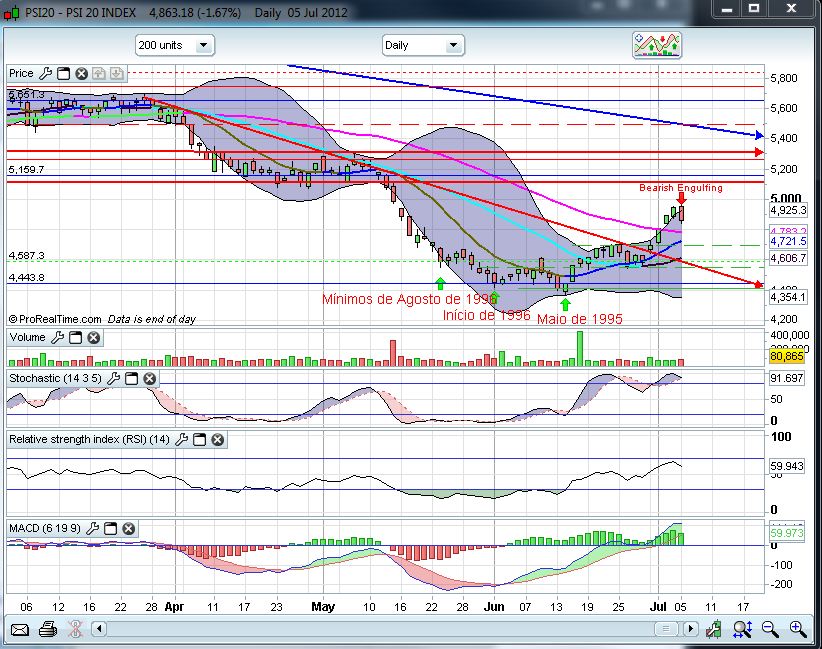Click the 91.697 stochastic value tag
Viewport: 822px width, 649px height.
[786, 378]
